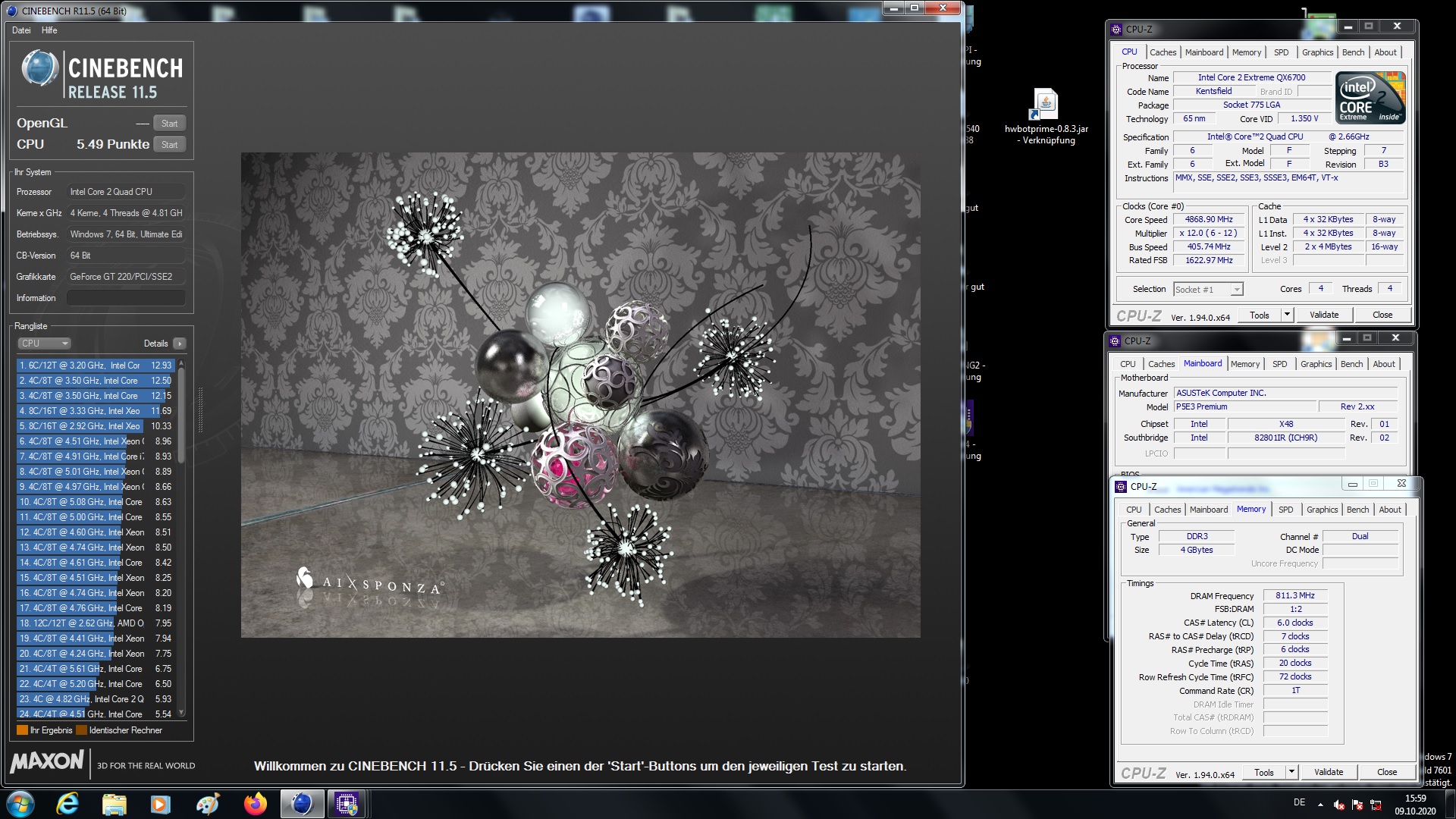Image resolution: width=1456 pixels, height=819 pixels.
Task: Click the network status tray icon
Action: [x=1376, y=805]
